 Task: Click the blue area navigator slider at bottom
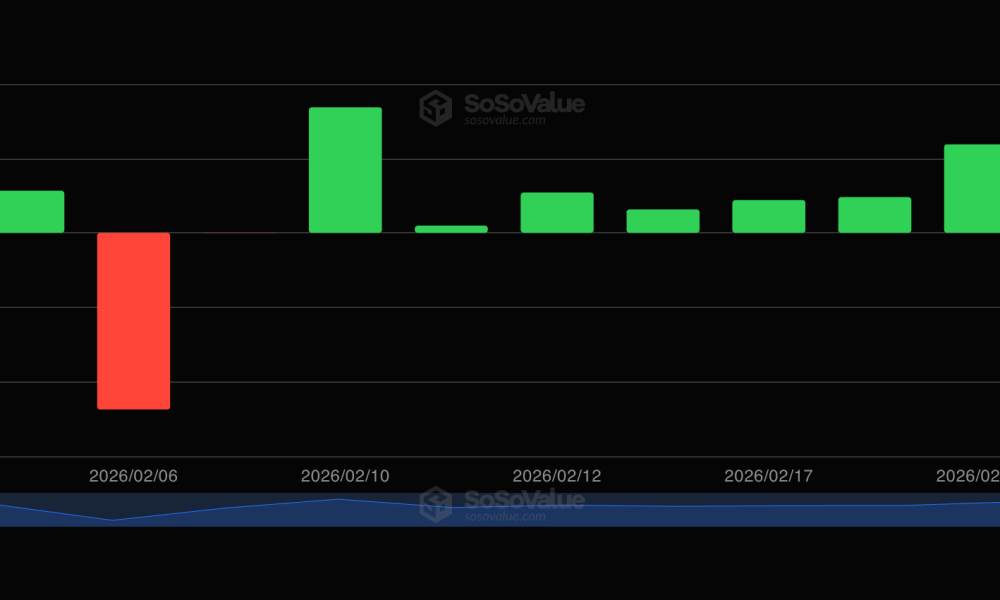pyautogui.click(x=500, y=512)
